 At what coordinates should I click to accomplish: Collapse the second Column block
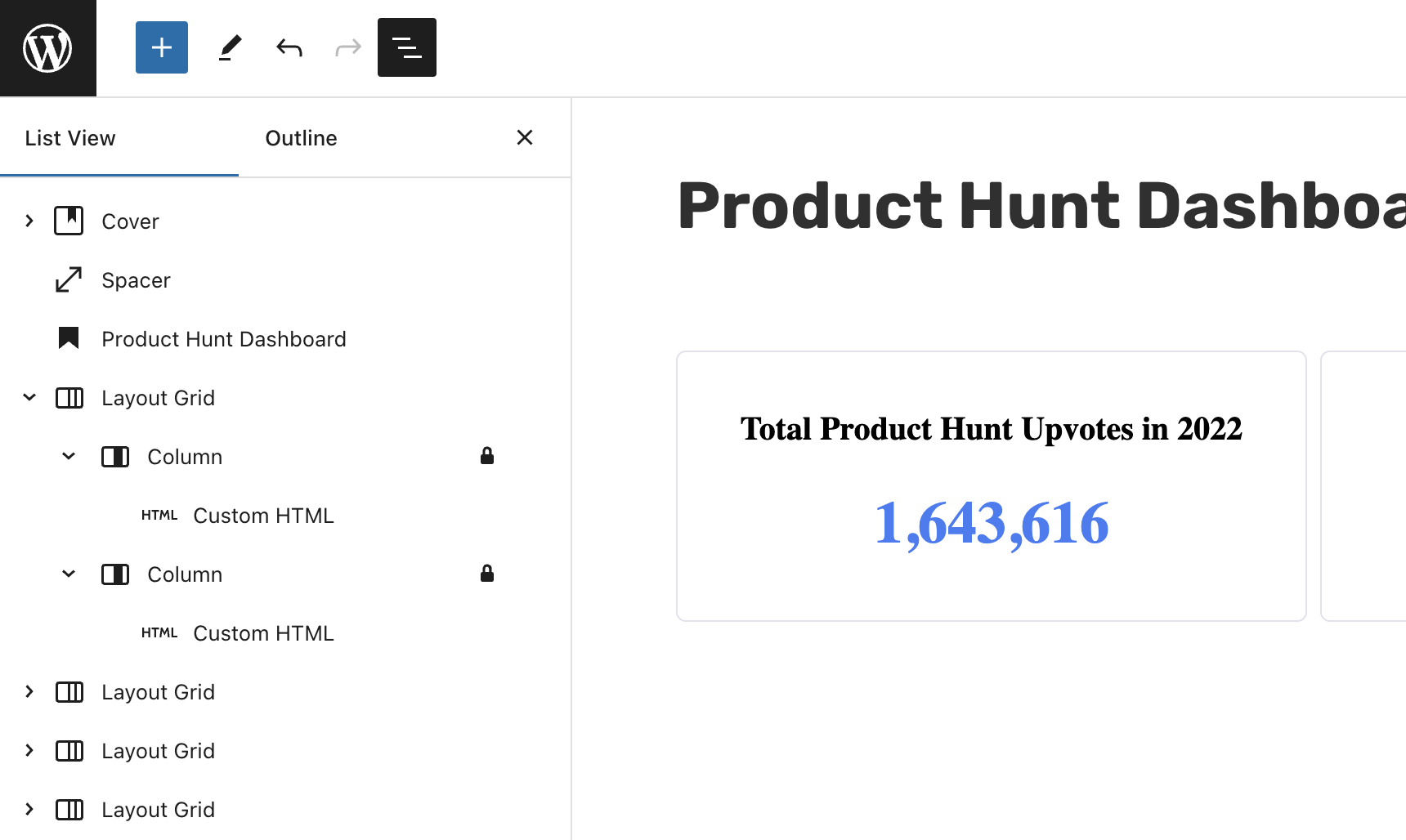69,574
